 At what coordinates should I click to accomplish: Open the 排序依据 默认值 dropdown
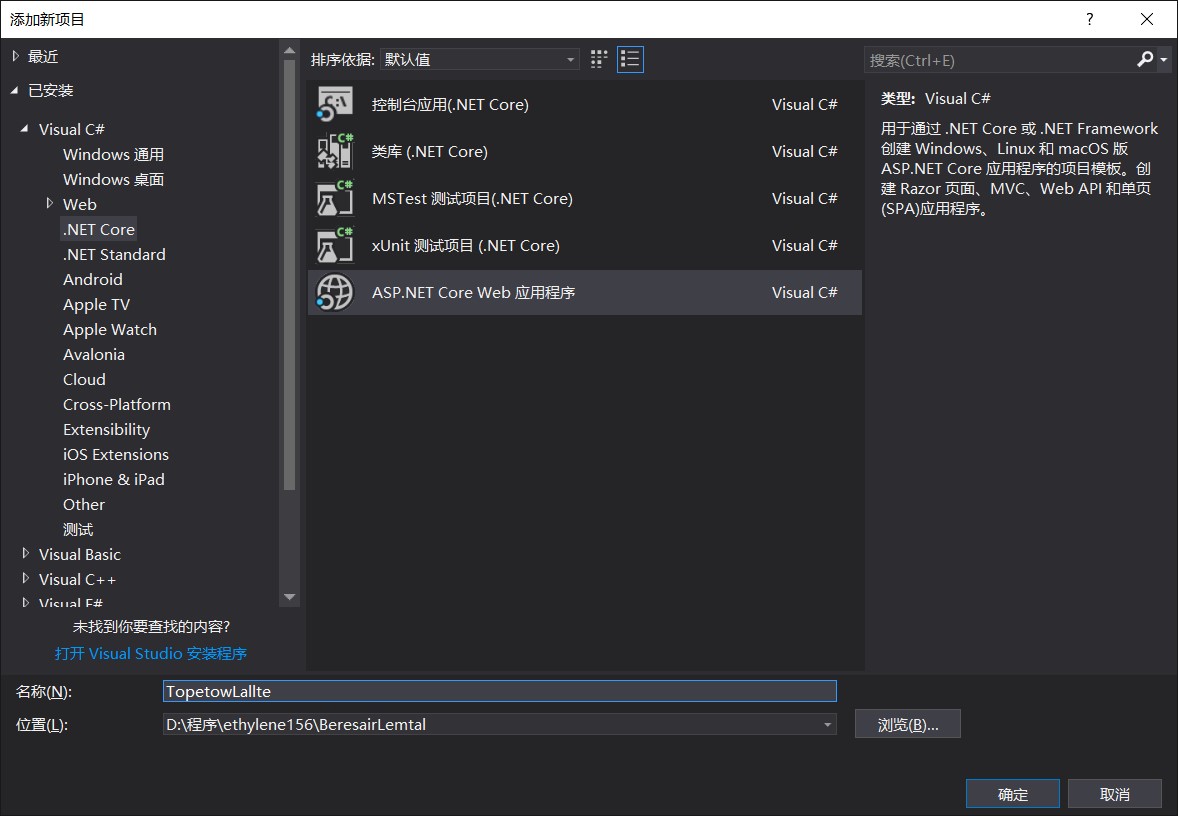(x=479, y=59)
